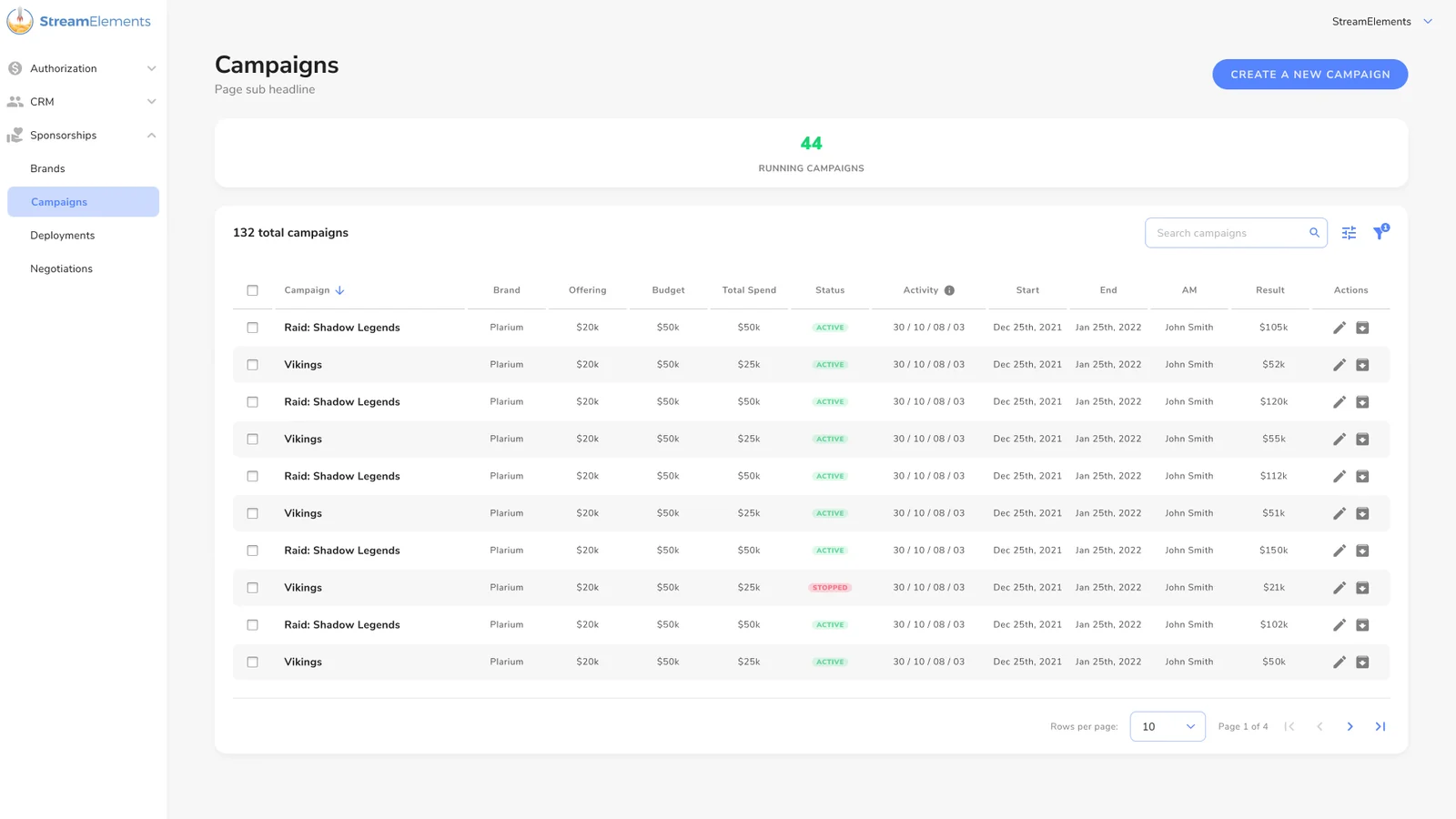
Task: Archive the first Raid: Shadow Legends campaign
Action: pos(1362,328)
